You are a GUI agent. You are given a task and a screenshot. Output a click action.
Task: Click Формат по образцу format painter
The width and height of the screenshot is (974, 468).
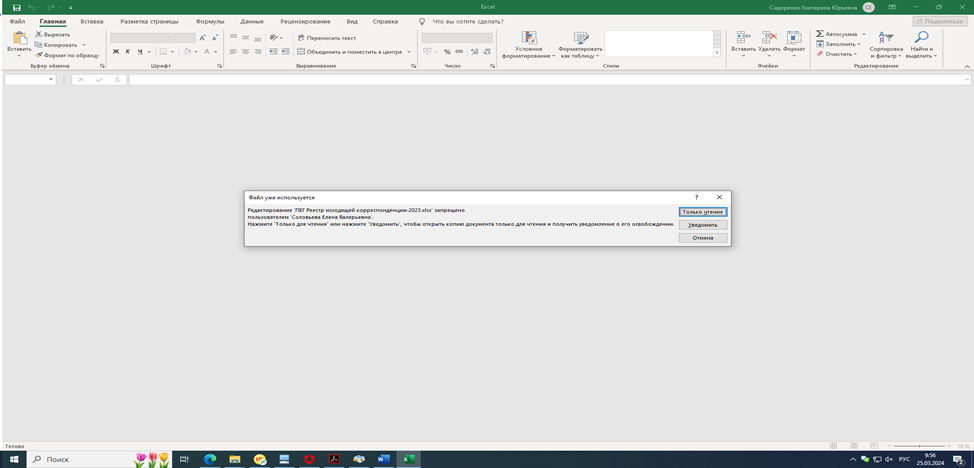67,55
